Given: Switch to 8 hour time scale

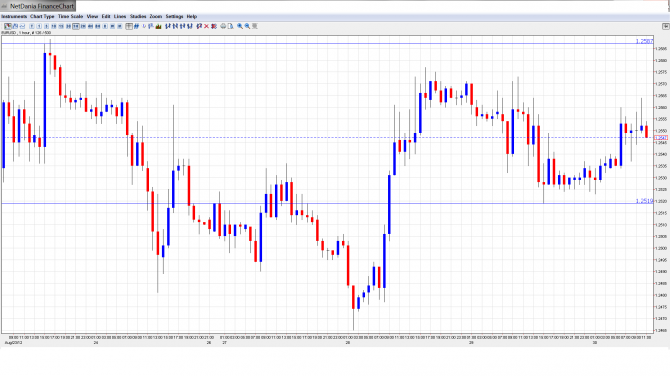Looking at the screenshot, I should click(98, 26).
